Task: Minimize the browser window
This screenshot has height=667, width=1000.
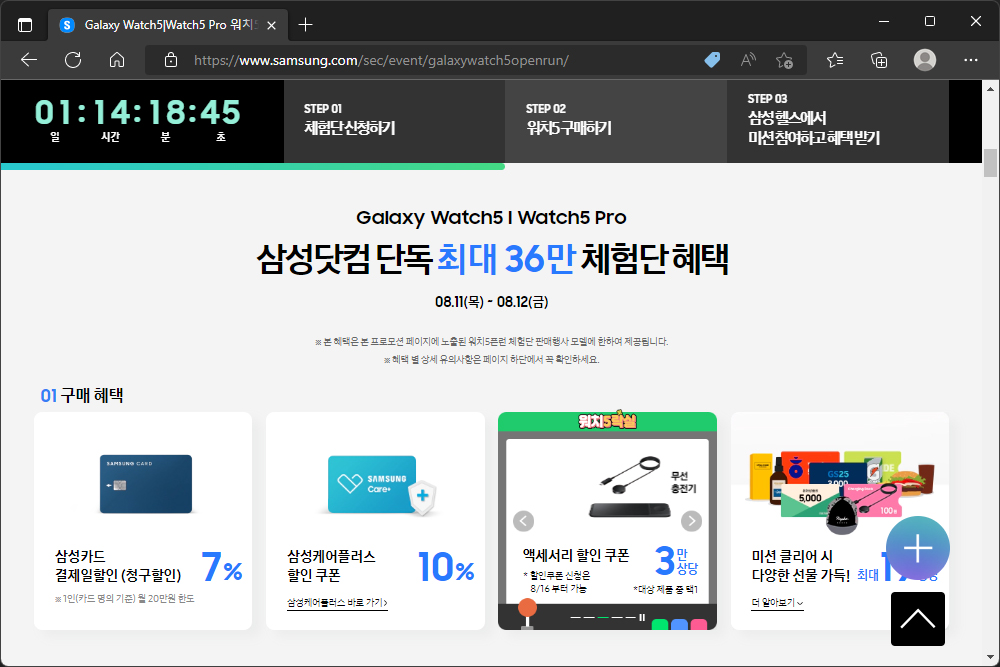Action: click(884, 21)
